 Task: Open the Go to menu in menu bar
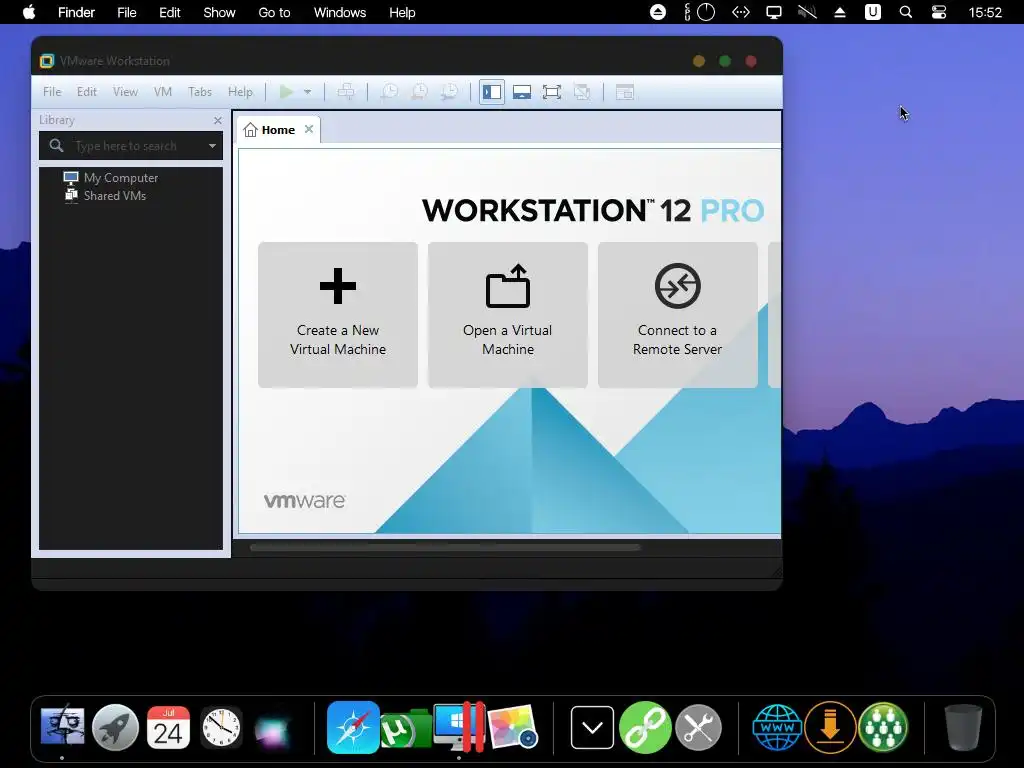click(274, 12)
